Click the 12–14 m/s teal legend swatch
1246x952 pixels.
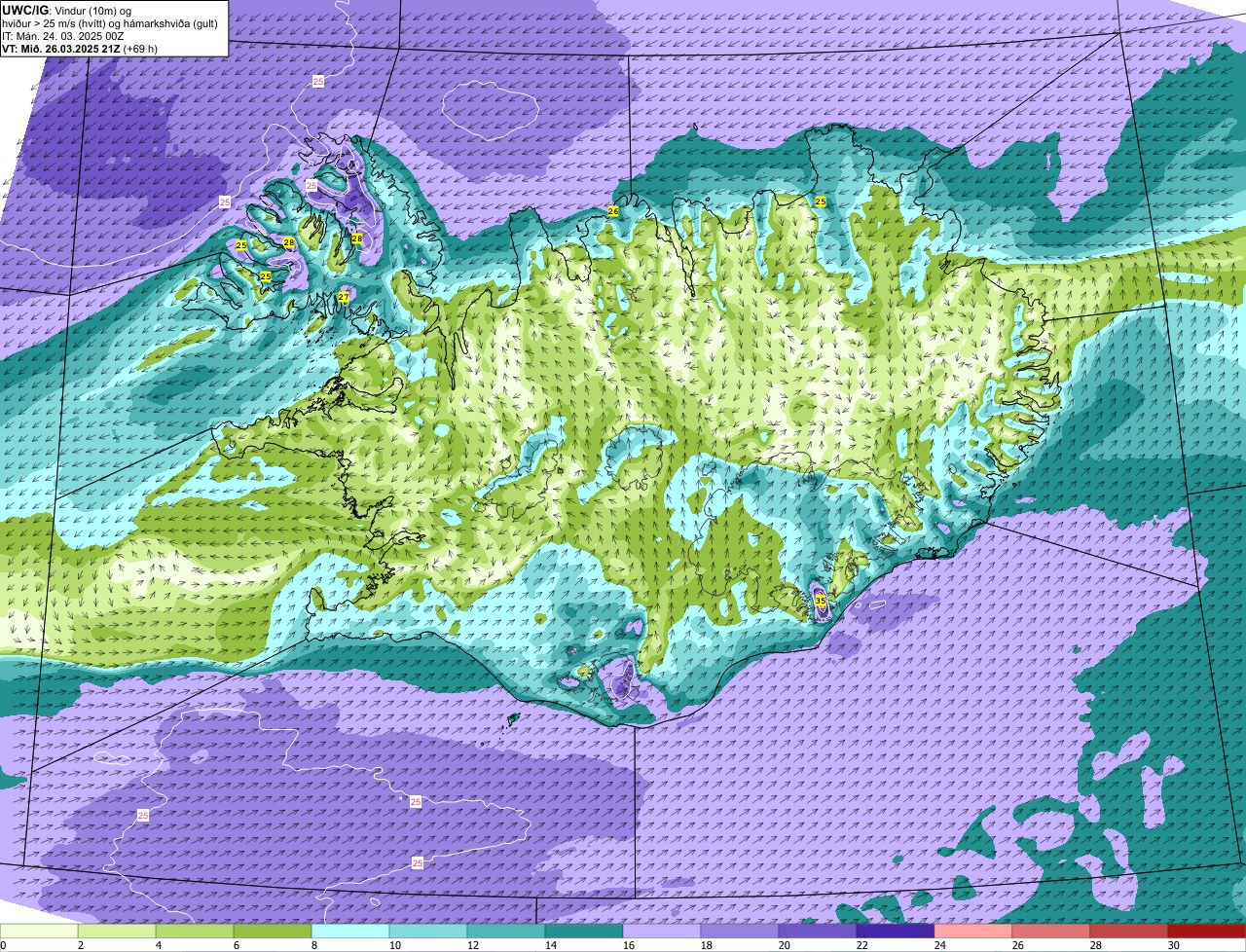tap(506, 931)
